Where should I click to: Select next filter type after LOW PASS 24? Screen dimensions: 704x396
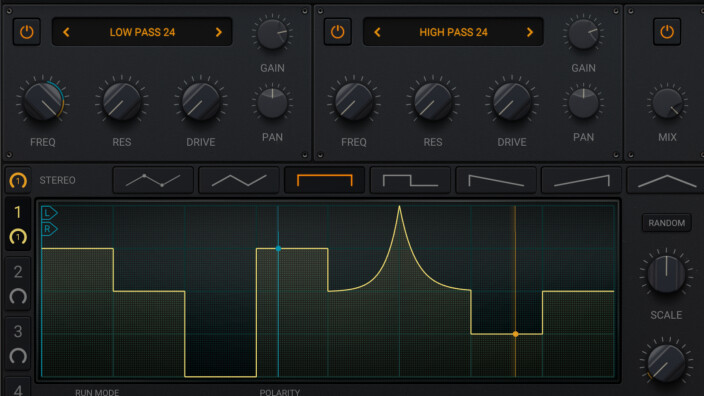pos(219,32)
